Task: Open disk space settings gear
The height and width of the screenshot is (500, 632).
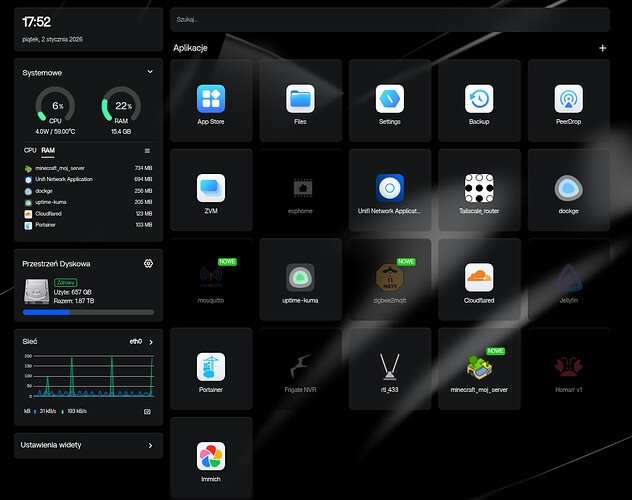Action: tap(148, 263)
